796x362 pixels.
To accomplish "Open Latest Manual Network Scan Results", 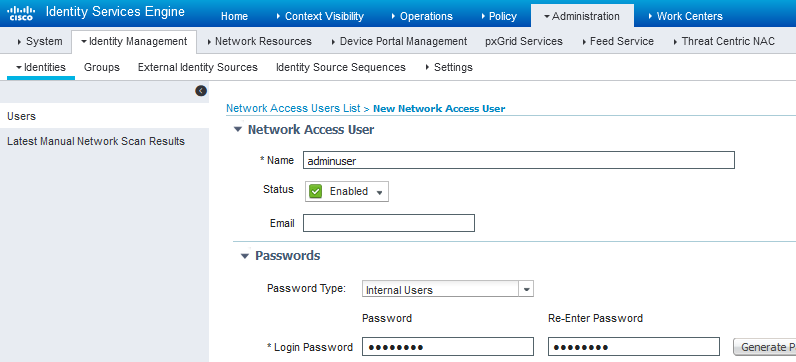I will point(96,141).
